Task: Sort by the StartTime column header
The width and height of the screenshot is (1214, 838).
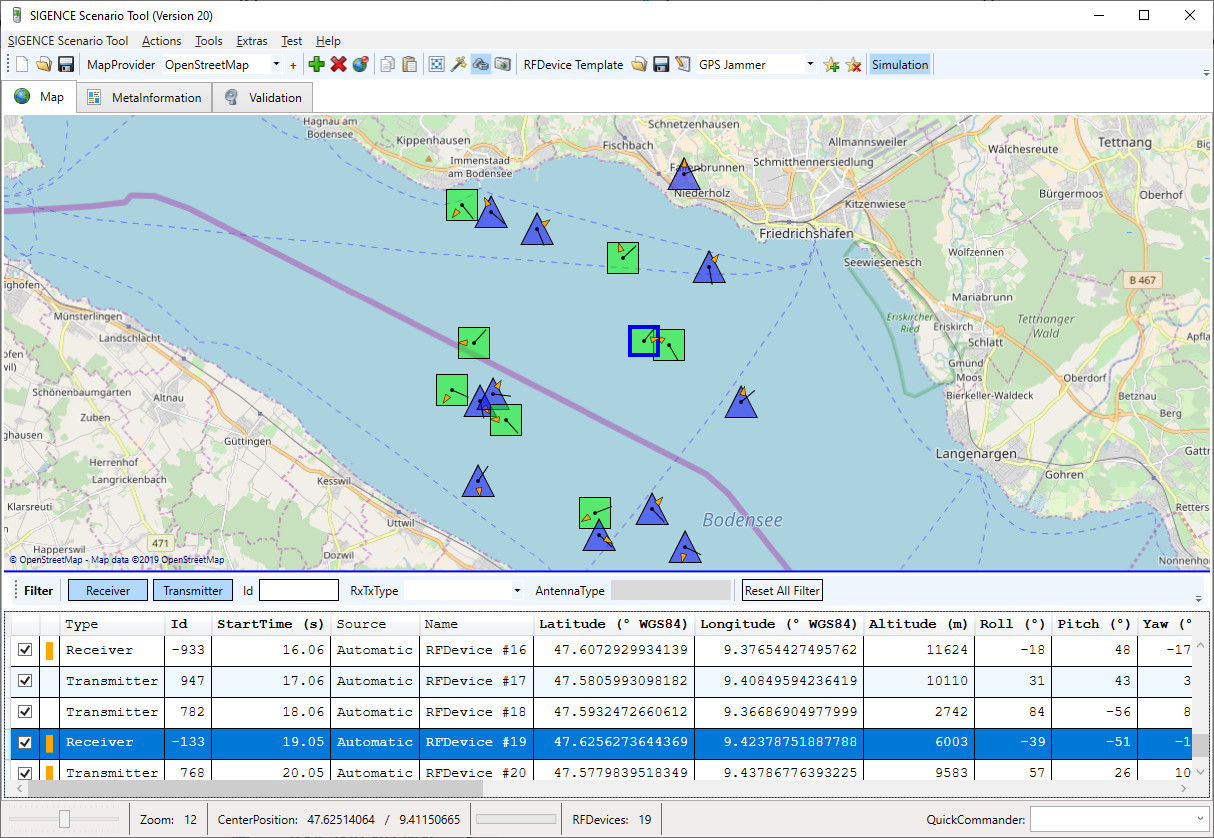Action: point(271,624)
